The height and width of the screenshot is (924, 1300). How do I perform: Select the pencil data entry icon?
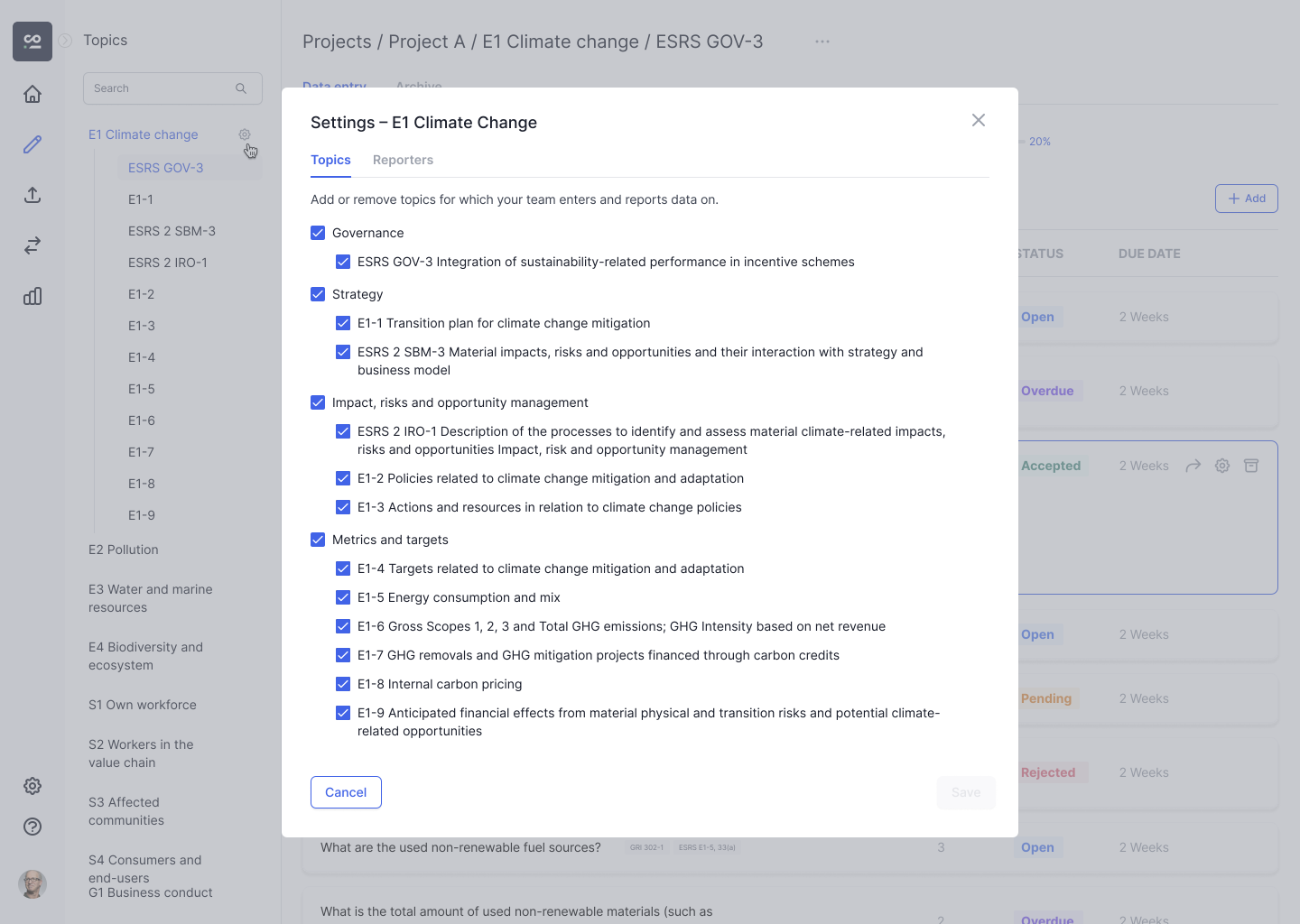[32, 144]
